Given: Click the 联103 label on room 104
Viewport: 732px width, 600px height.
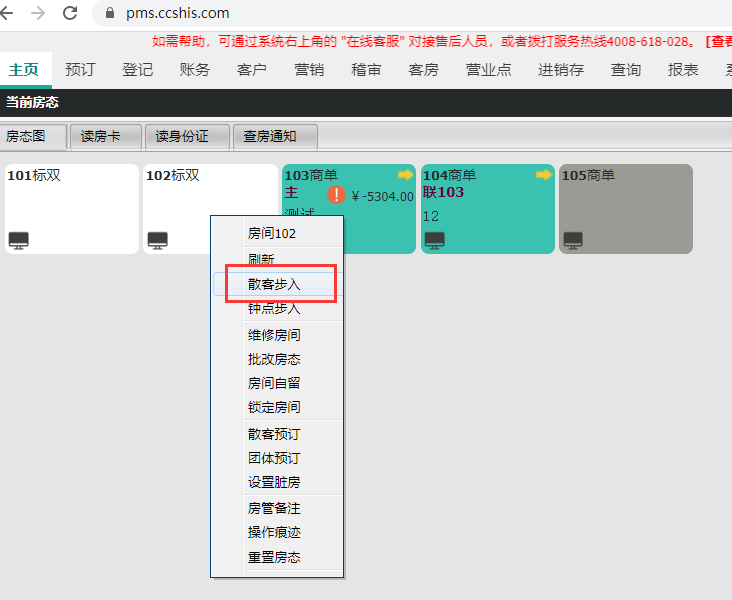Looking at the screenshot, I should coord(443,192).
